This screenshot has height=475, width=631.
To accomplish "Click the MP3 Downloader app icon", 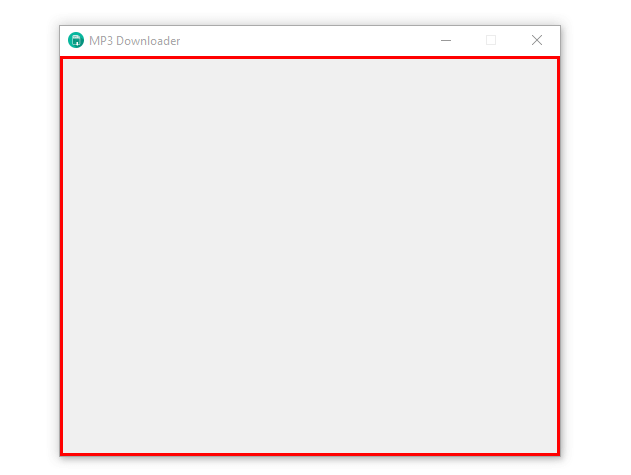I will (x=76, y=40).
